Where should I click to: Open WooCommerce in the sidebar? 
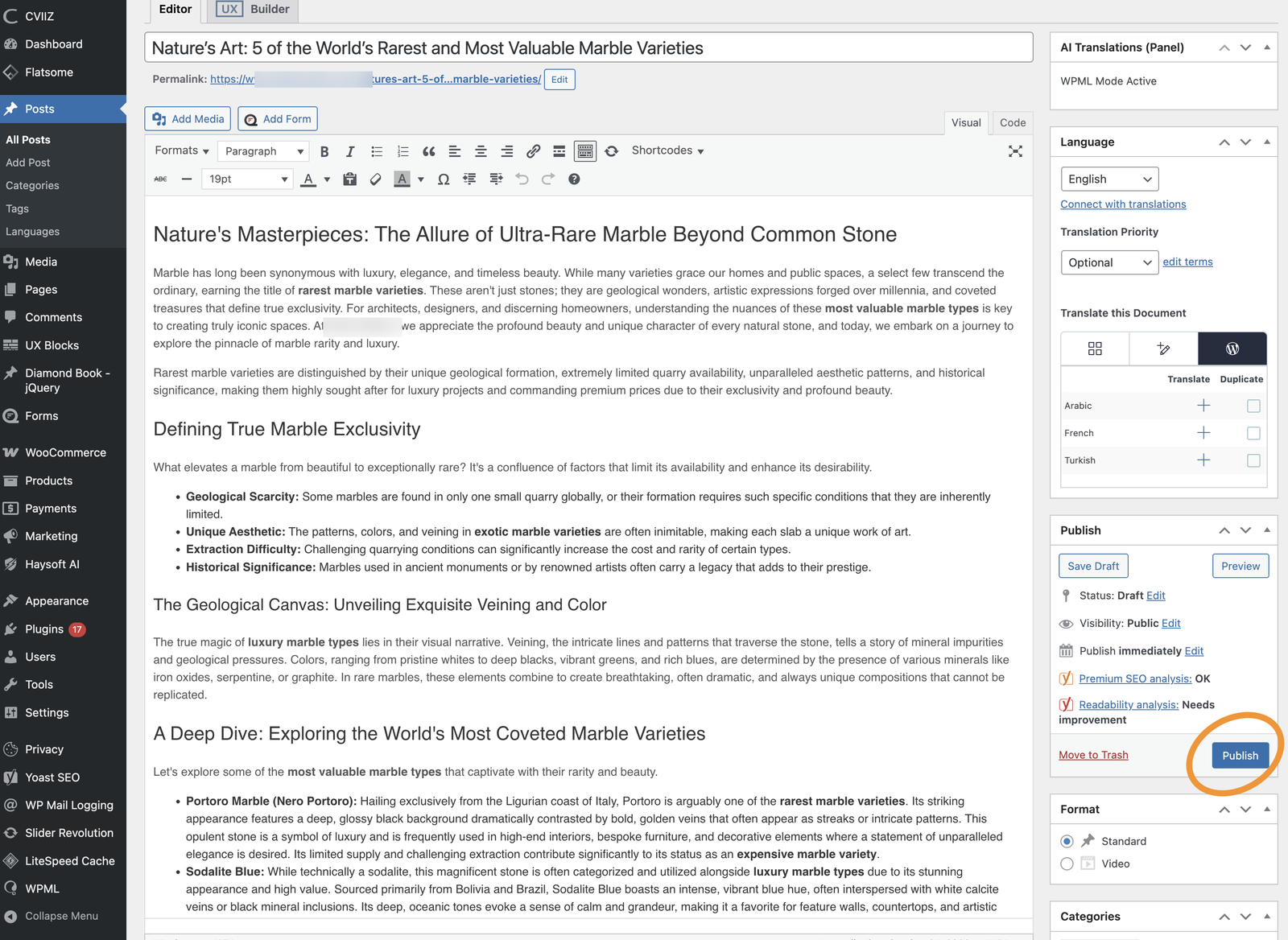click(64, 453)
